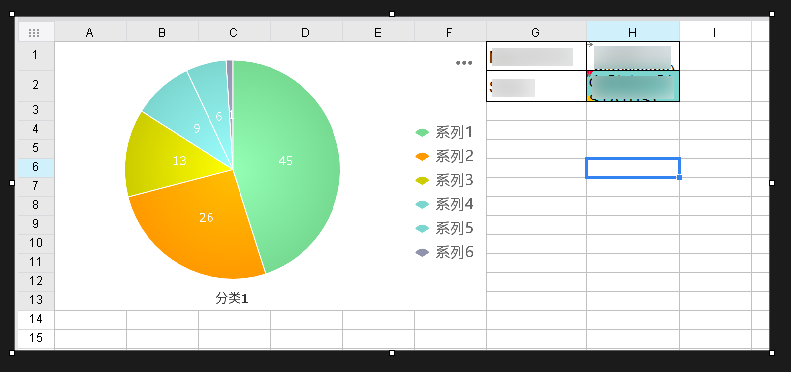Screen dimensions: 791x372
Task: Toggle legend entry 系列6
Action: tap(444, 252)
